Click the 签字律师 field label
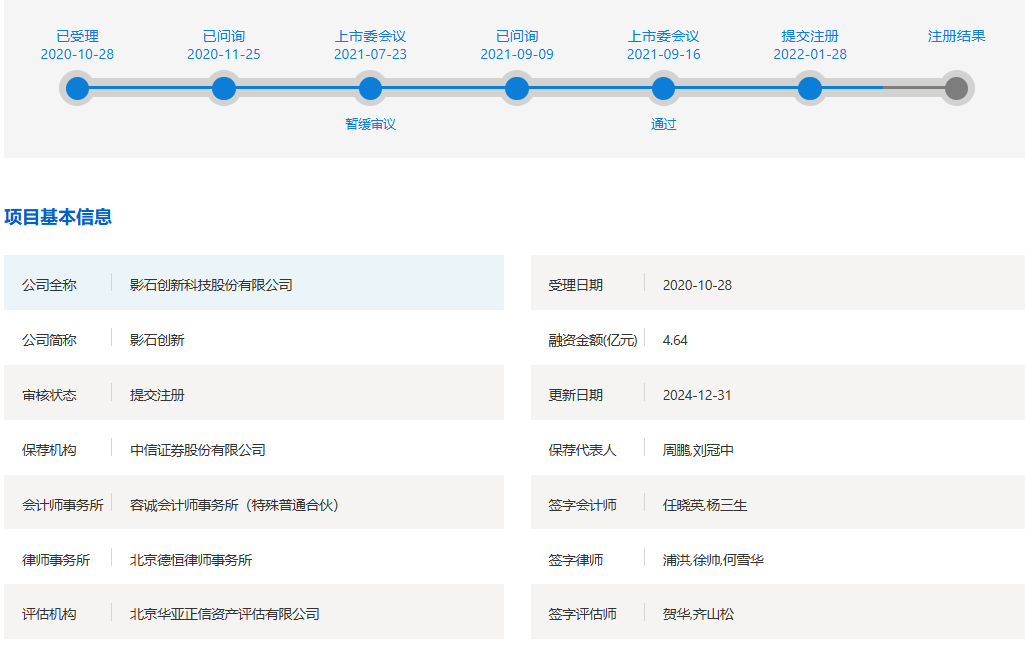This screenshot has height=646, width=1025. pyautogui.click(x=575, y=560)
